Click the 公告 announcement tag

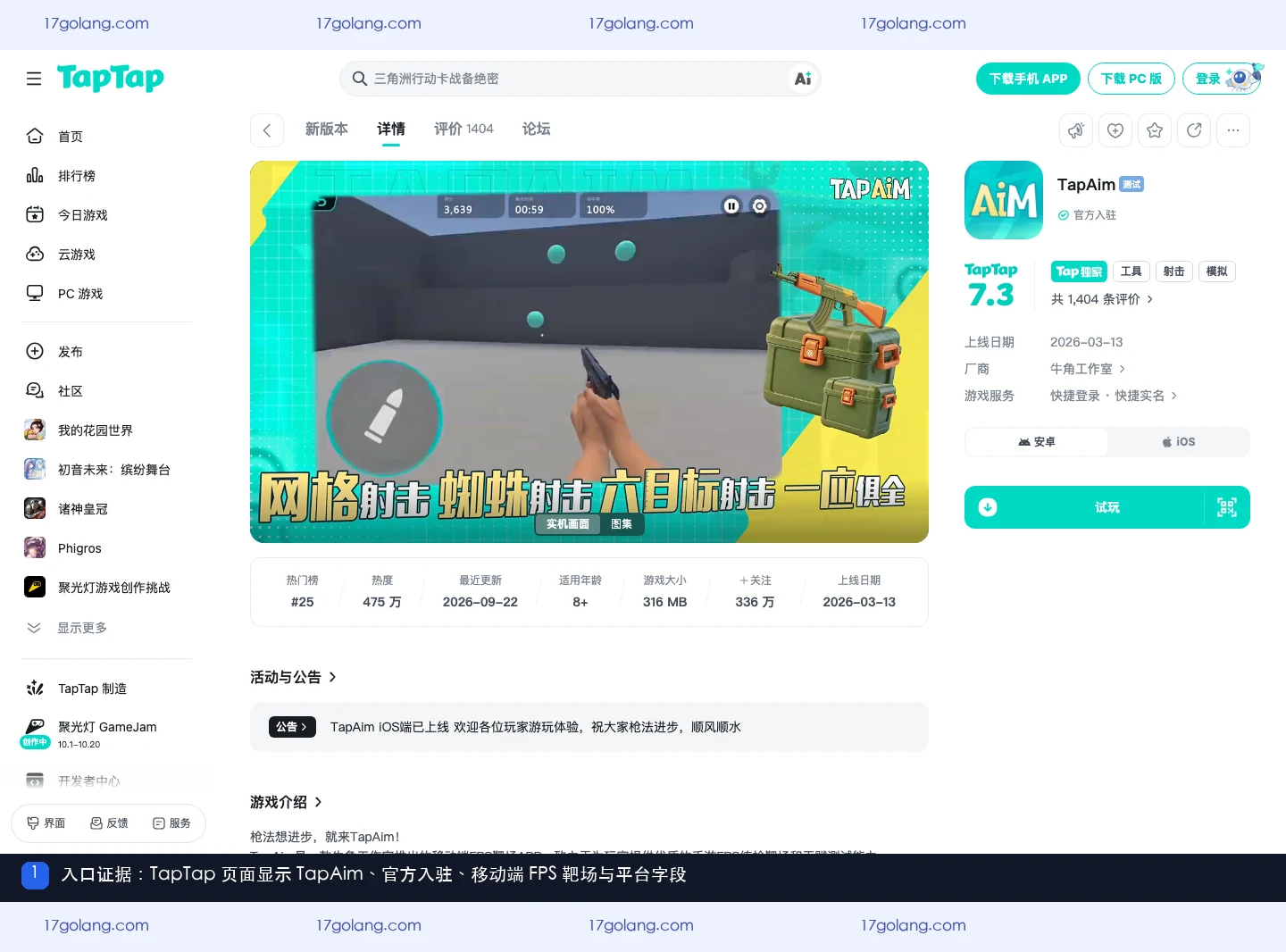point(292,727)
